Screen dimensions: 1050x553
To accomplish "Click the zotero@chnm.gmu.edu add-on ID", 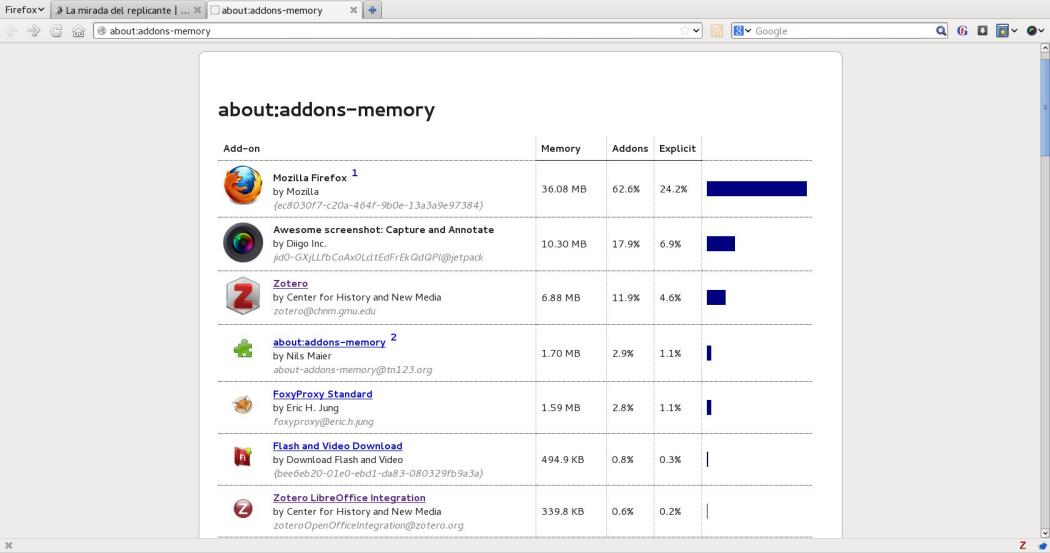I will point(324,311).
